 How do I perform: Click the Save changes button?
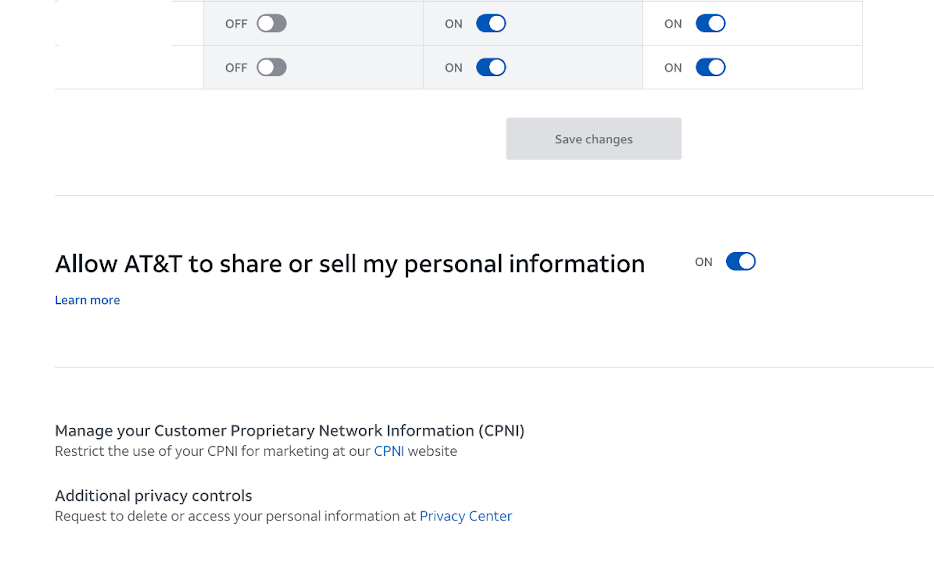[593, 138]
